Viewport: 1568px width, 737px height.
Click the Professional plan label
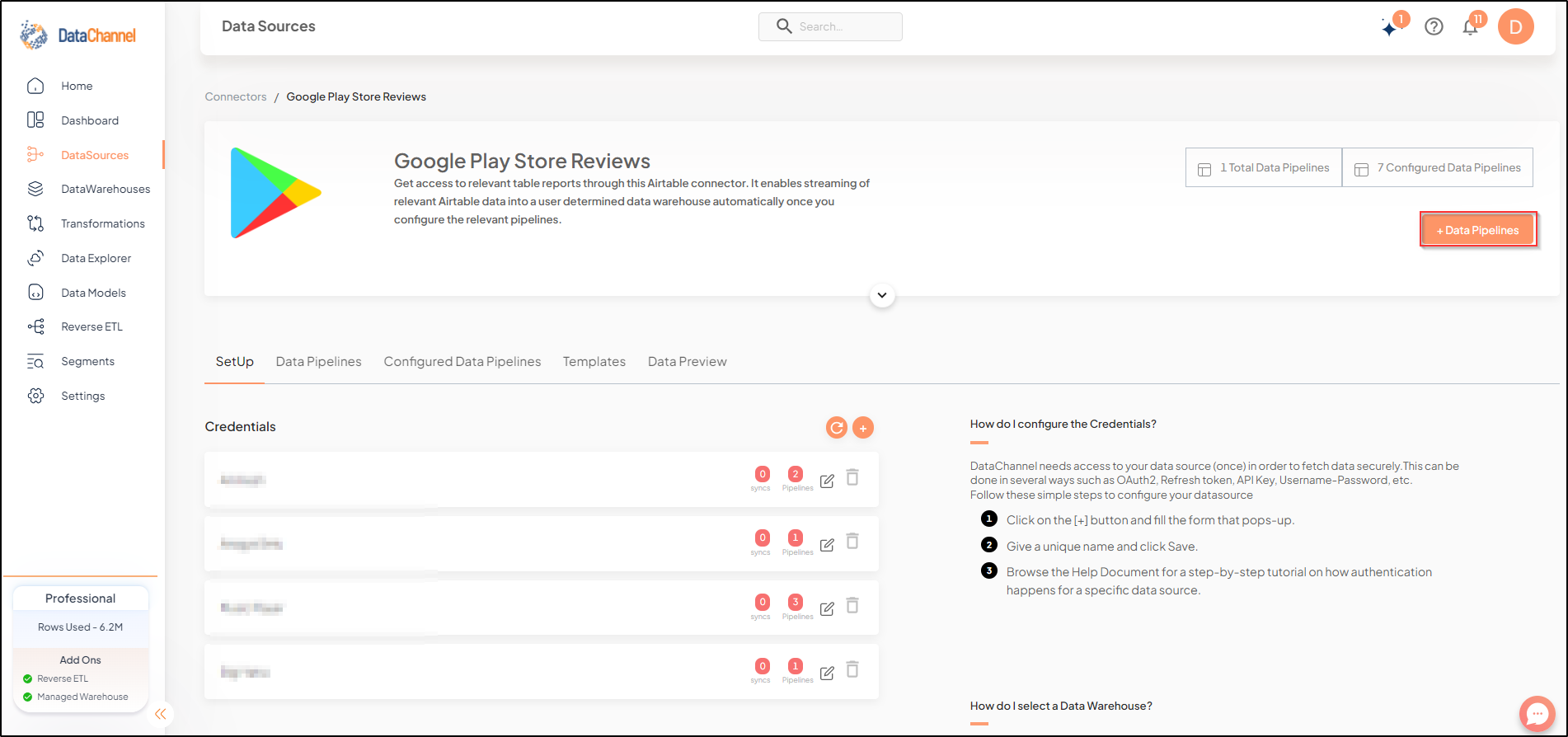(x=80, y=599)
